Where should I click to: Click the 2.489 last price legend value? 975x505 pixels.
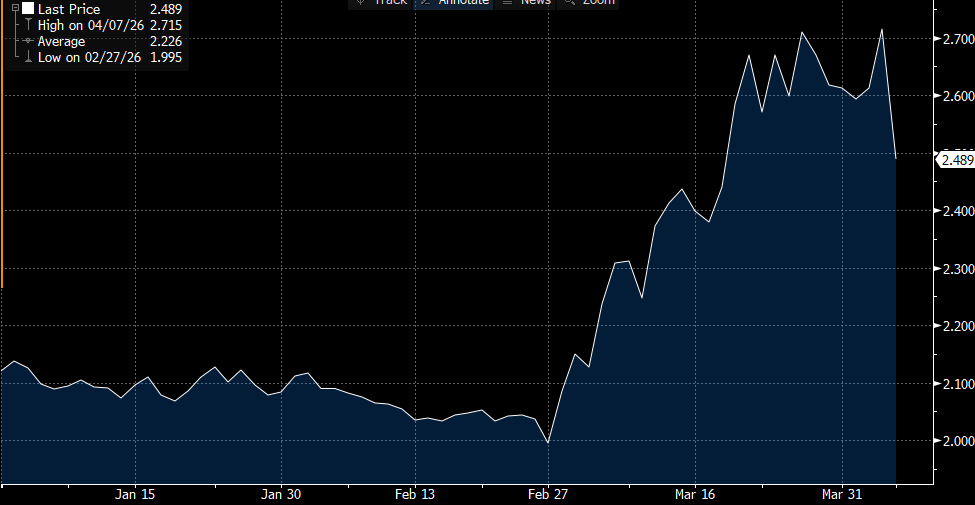pos(166,9)
